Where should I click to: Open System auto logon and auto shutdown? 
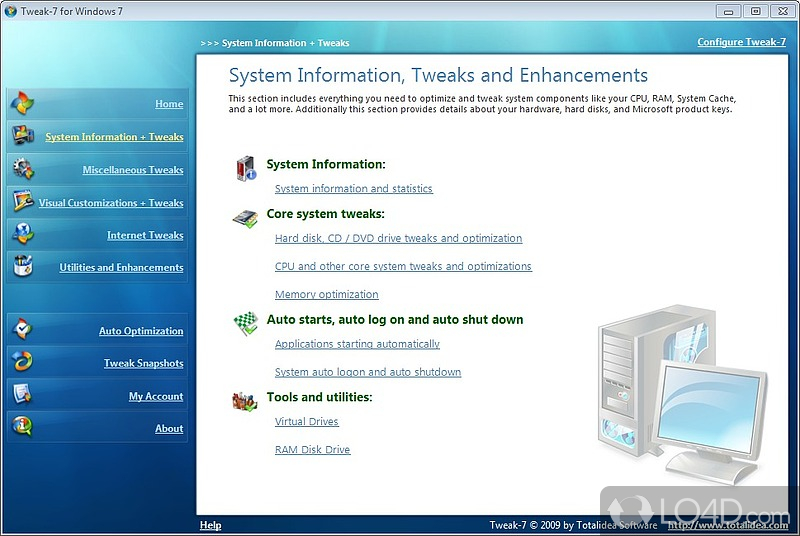[x=368, y=372]
